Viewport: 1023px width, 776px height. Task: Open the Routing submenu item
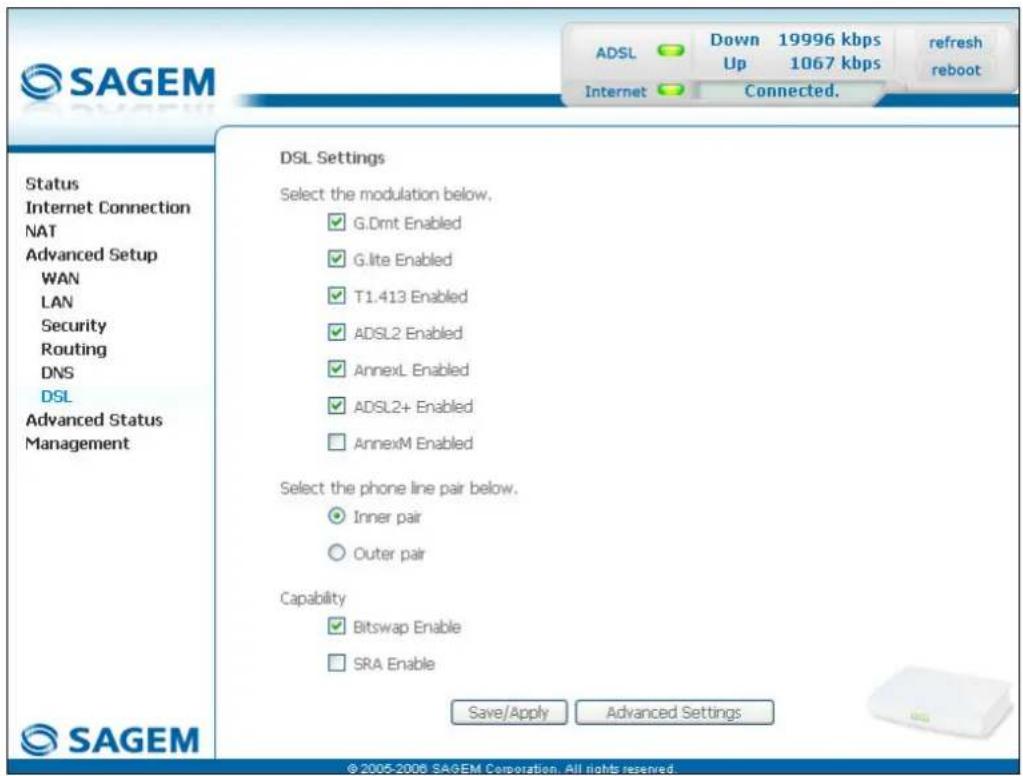(74, 350)
